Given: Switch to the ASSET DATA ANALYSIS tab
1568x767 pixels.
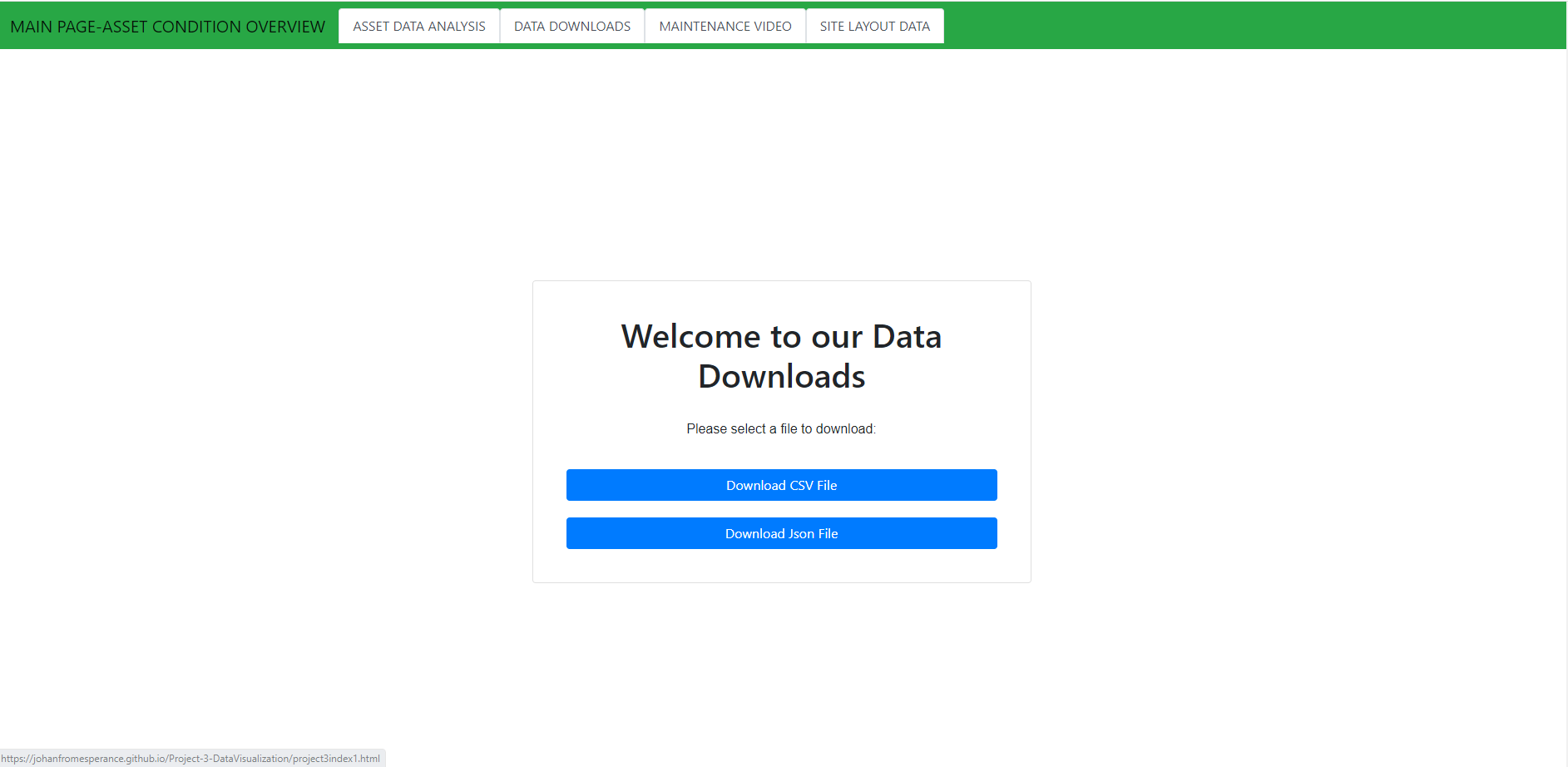Looking at the screenshot, I should point(418,26).
